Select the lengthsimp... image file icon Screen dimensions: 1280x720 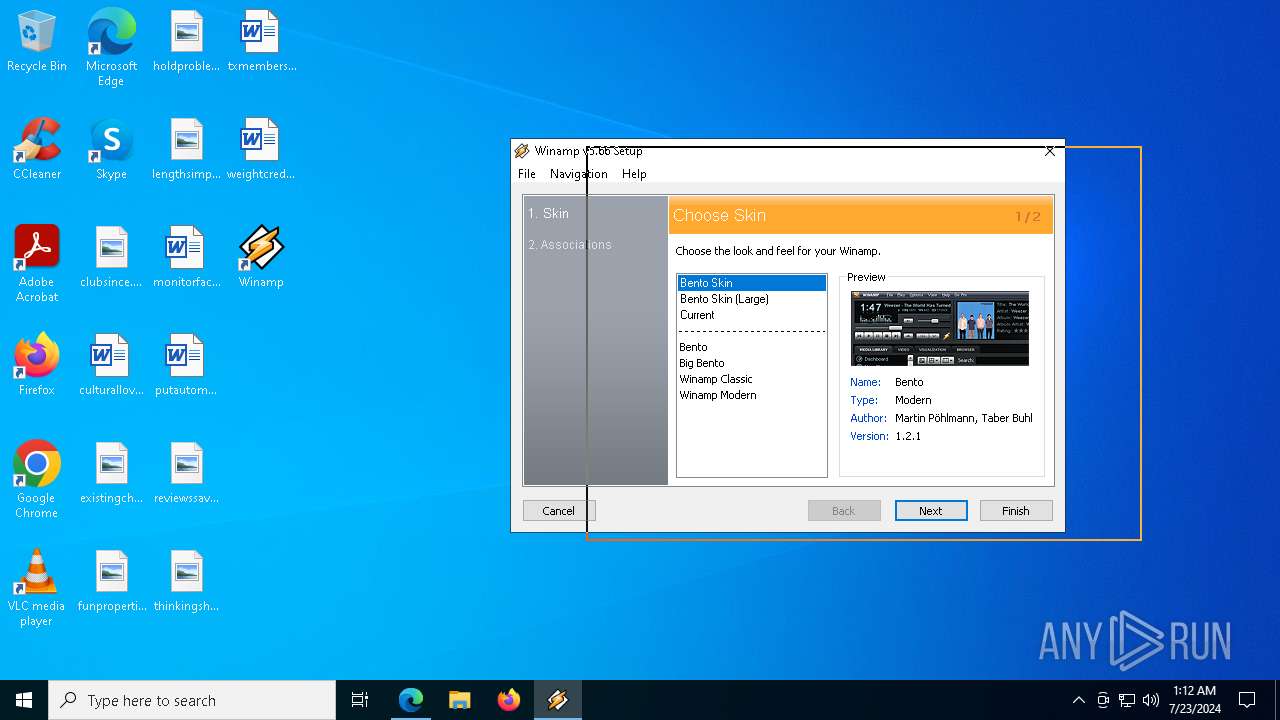click(x=186, y=149)
